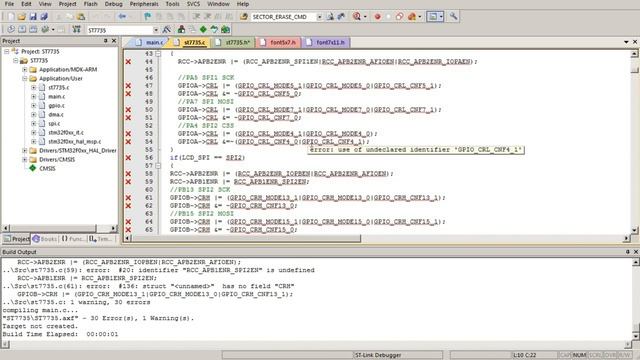Click Select Software Packs icon
640x360 pixels.
(x=214, y=30)
